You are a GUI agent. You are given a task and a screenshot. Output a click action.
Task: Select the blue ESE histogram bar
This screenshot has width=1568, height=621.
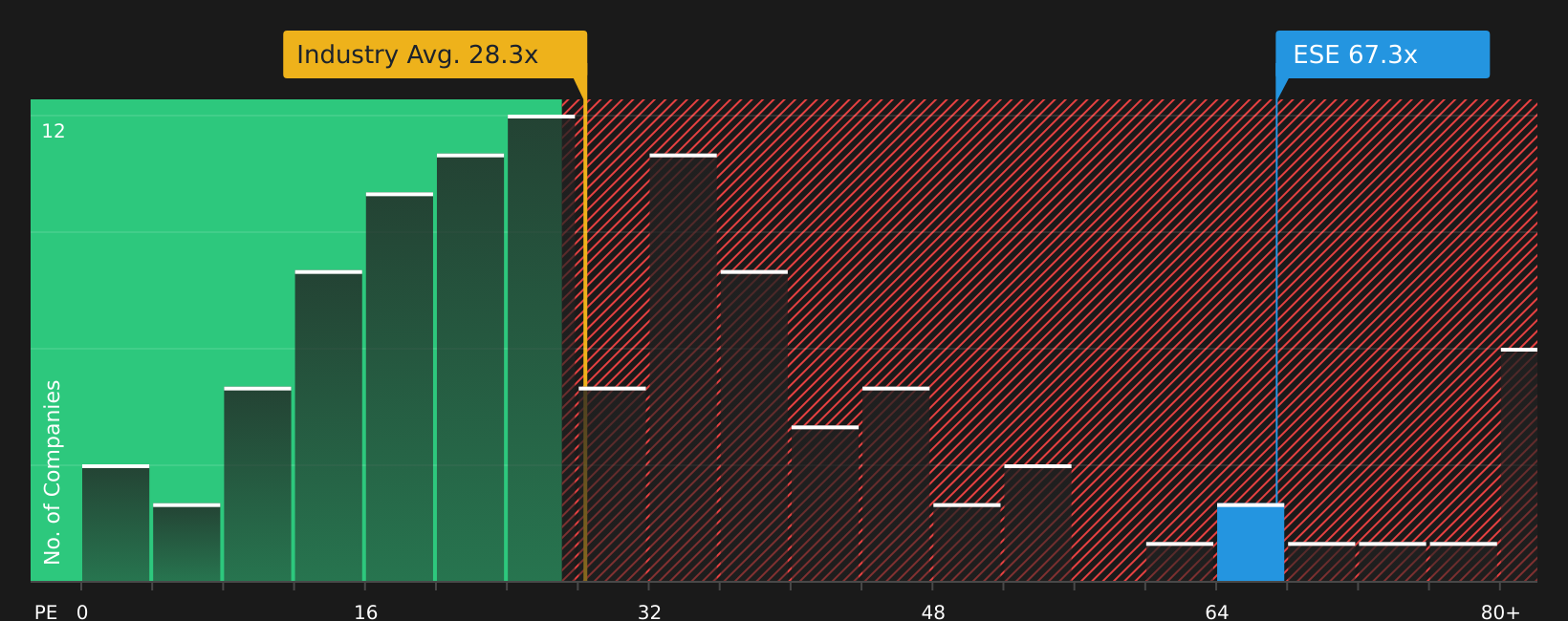(x=1251, y=543)
